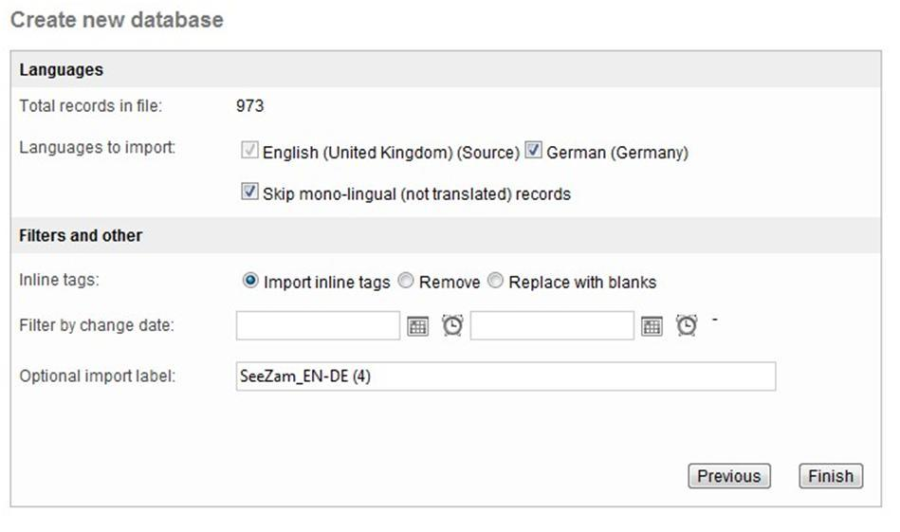Focus the Optional import label text box

(505, 377)
